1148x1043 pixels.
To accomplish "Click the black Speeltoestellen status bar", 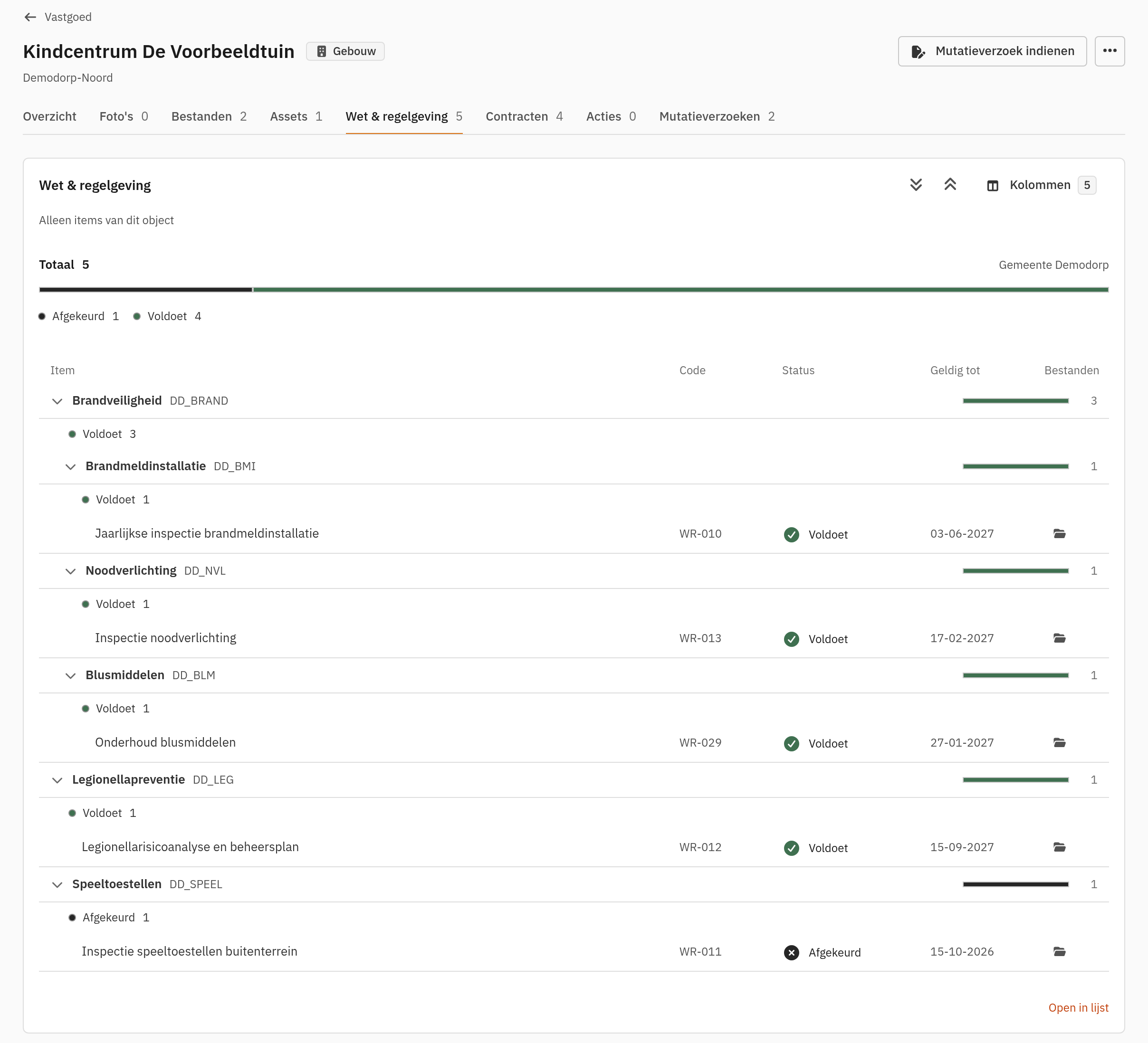I will click(x=1015, y=884).
